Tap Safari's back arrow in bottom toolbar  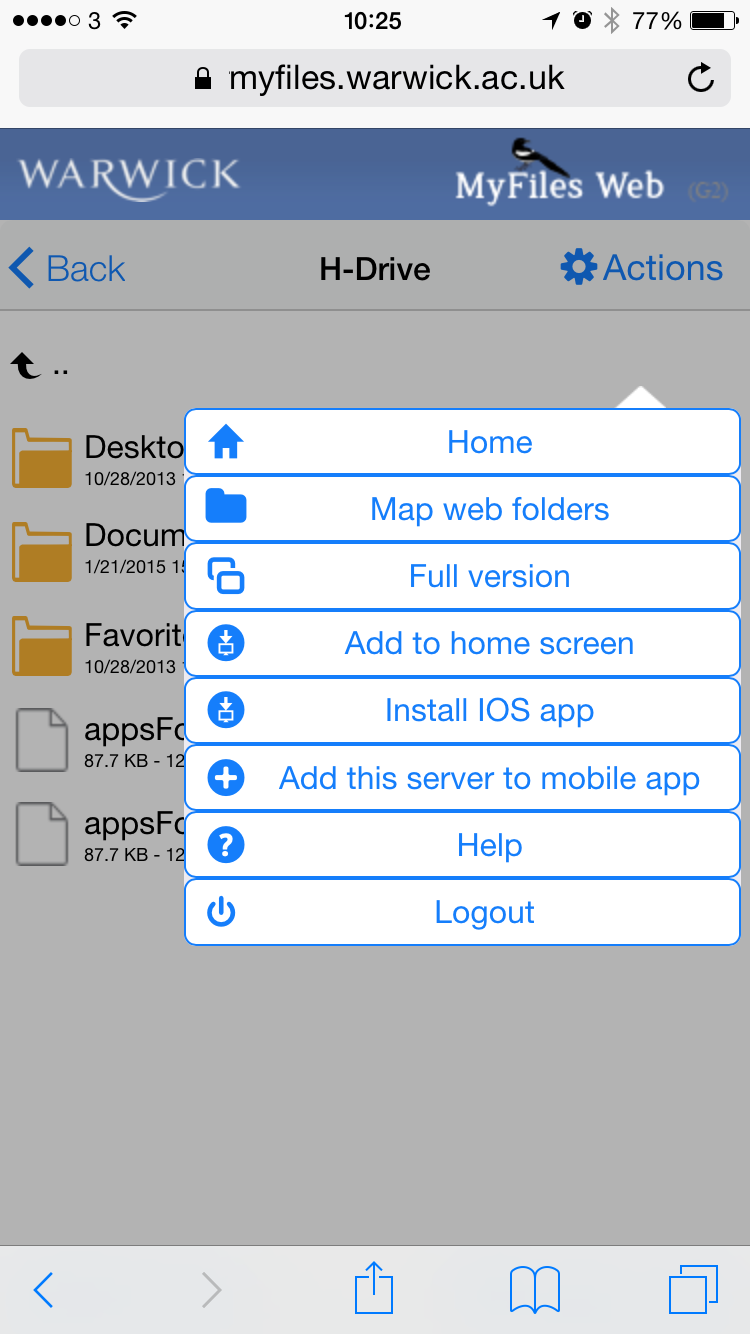(x=43, y=1289)
